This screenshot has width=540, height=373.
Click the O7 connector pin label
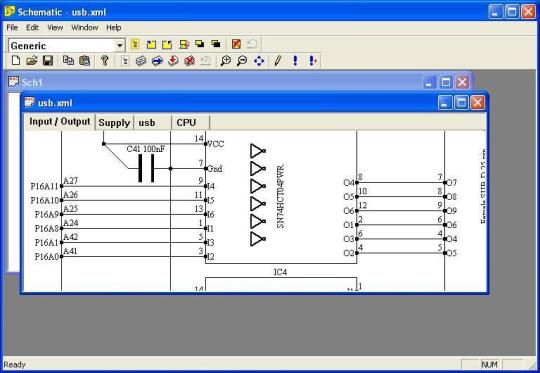[x=452, y=183]
